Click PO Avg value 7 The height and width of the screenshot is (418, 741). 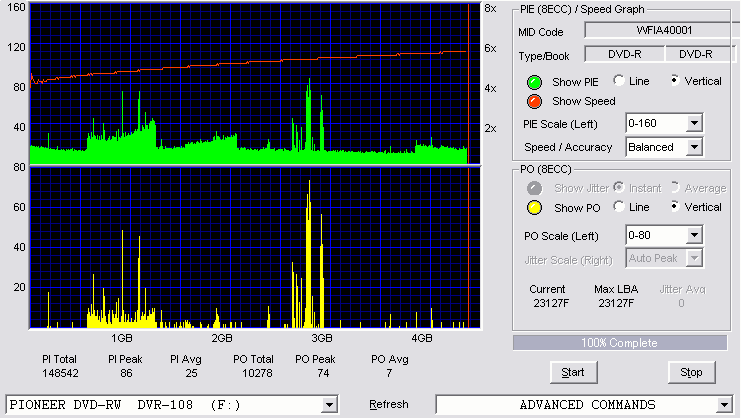(x=389, y=373)
